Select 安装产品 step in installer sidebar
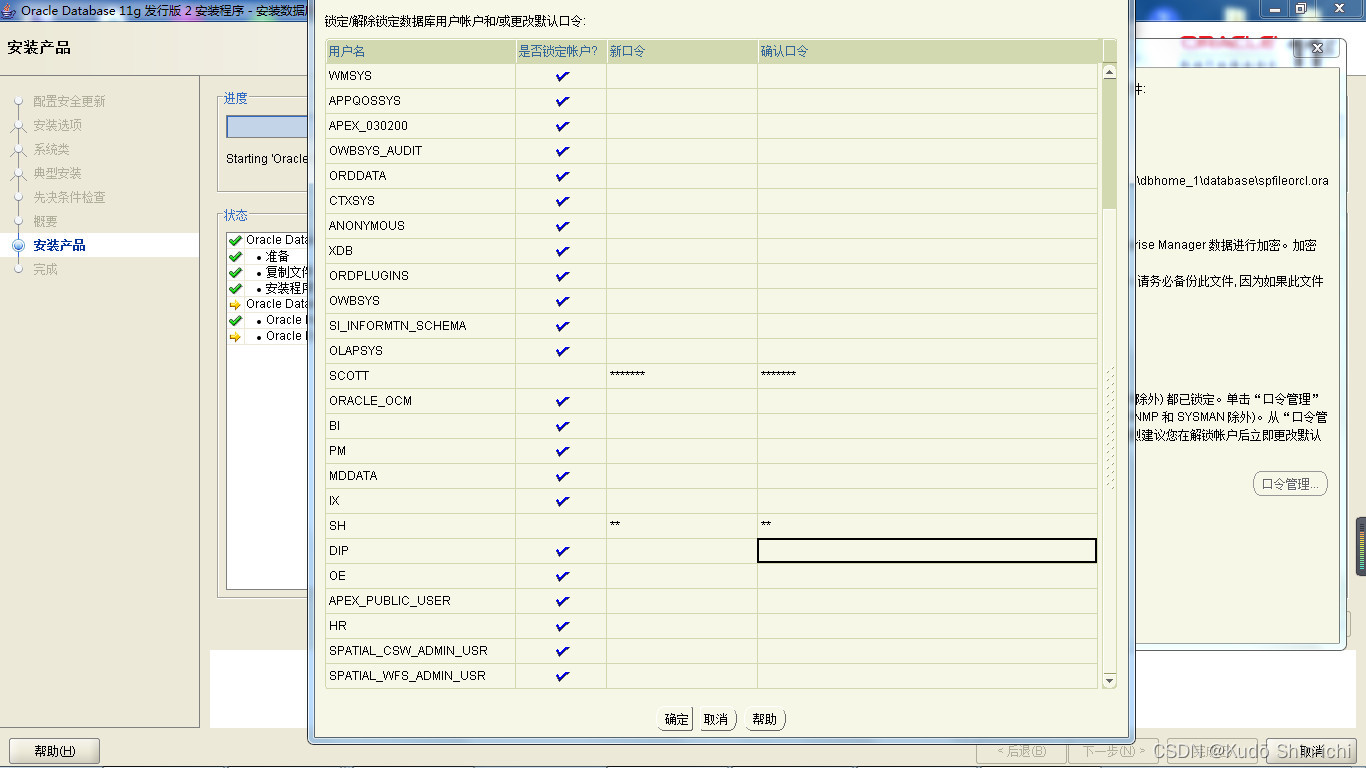 pos(59,245)
